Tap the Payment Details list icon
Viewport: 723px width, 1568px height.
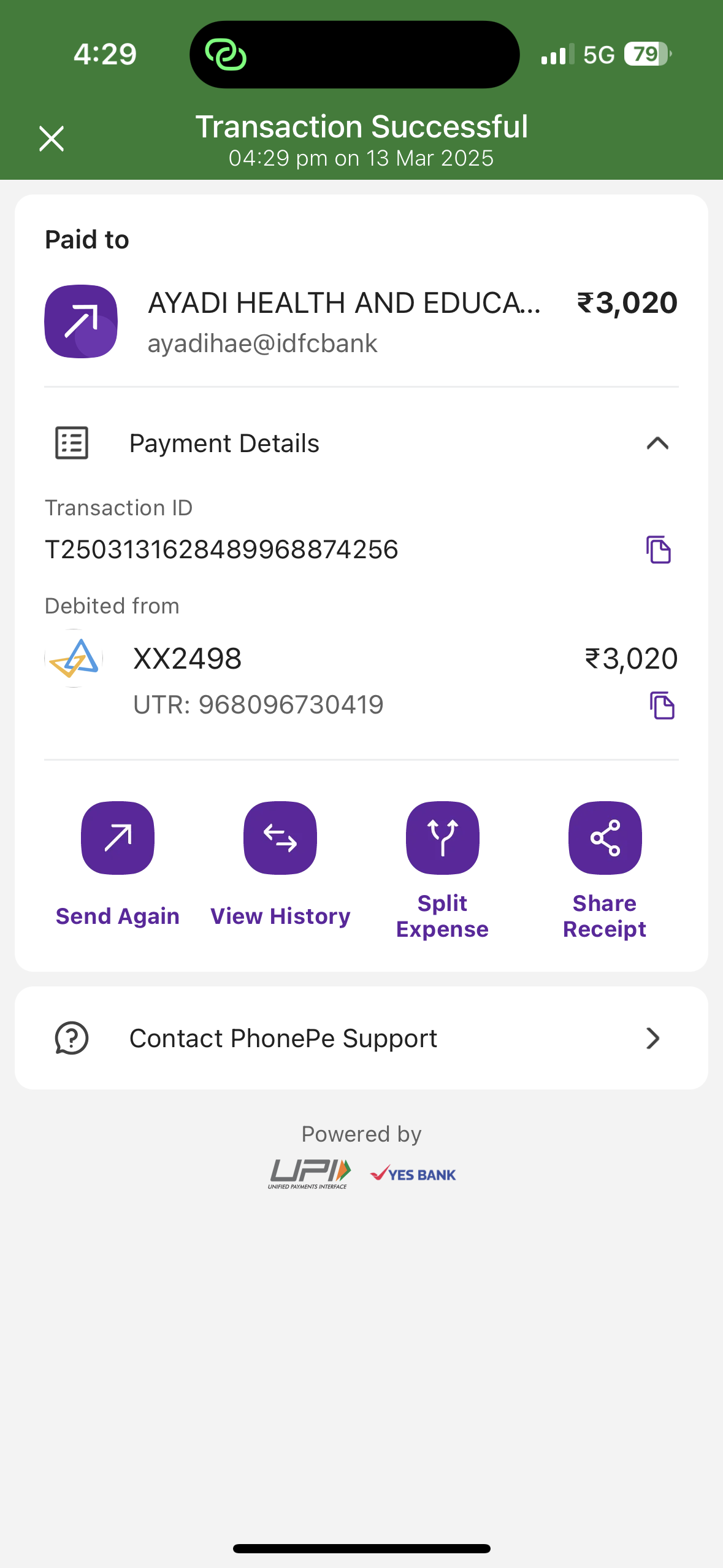[72, 443]
